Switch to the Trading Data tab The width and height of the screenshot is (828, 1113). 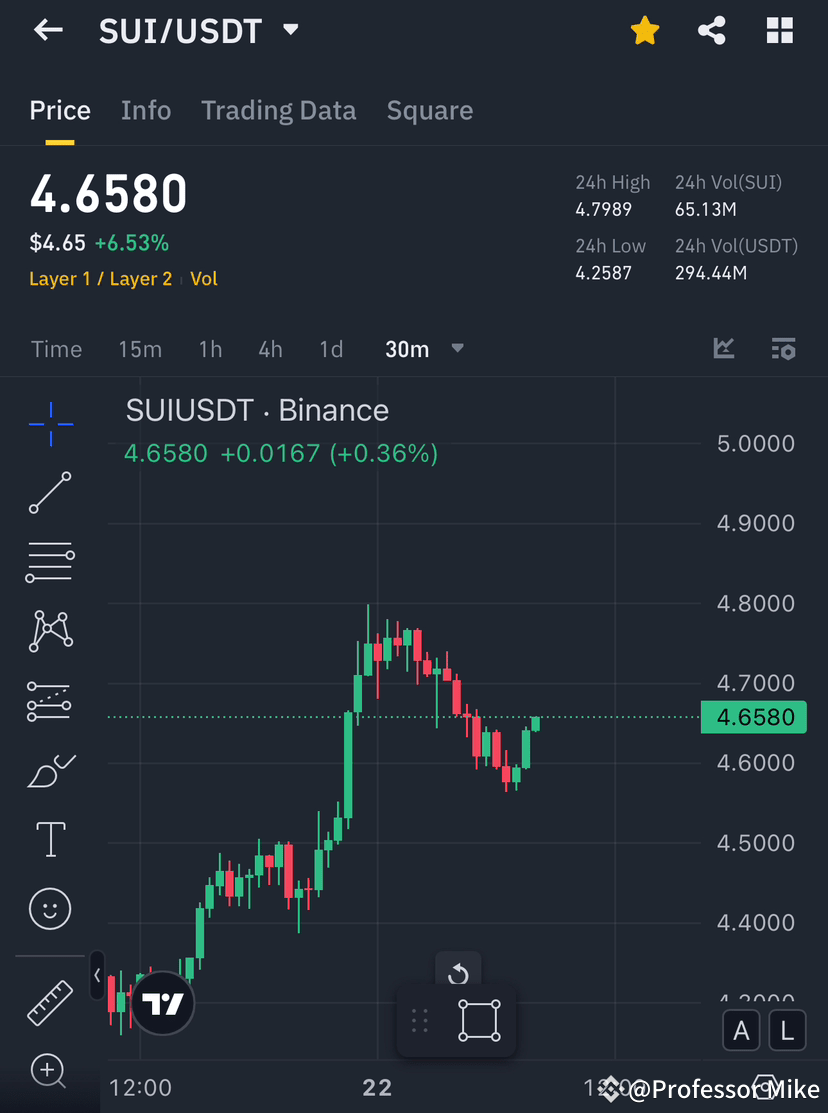pyautogui.click(x=278, y=110)
